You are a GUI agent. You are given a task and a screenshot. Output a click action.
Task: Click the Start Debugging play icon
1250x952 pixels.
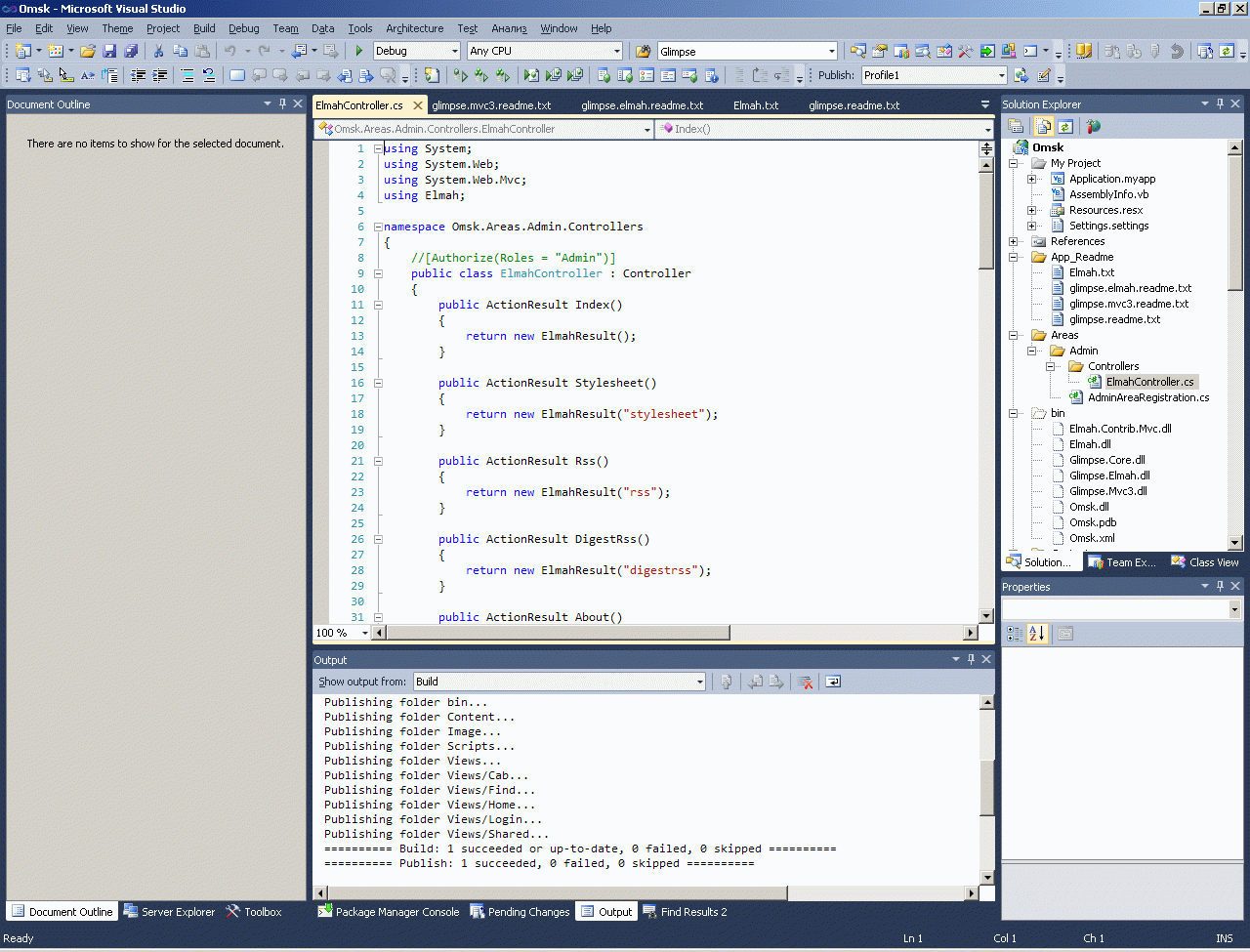(359, 51)
